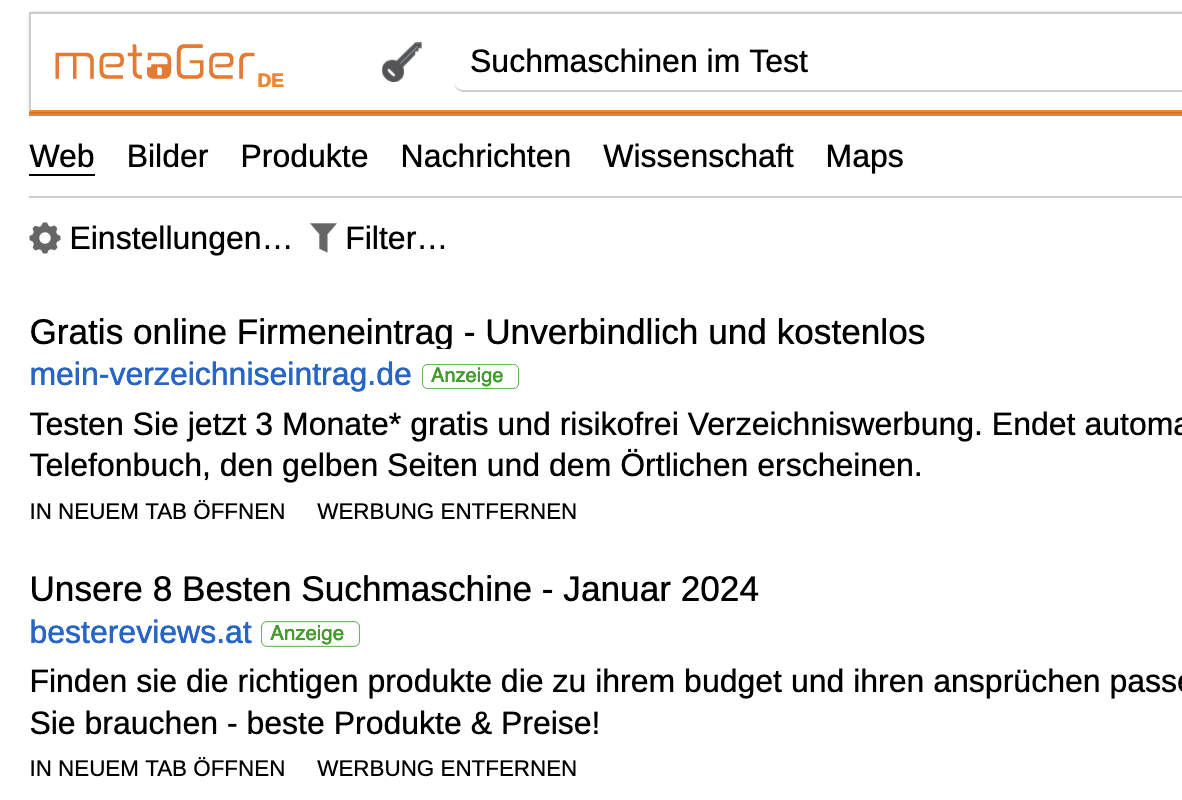Viewport: 1182px width, 800px height.
Task: Go to the Maps tab
Action: click(x=864, y=156)
